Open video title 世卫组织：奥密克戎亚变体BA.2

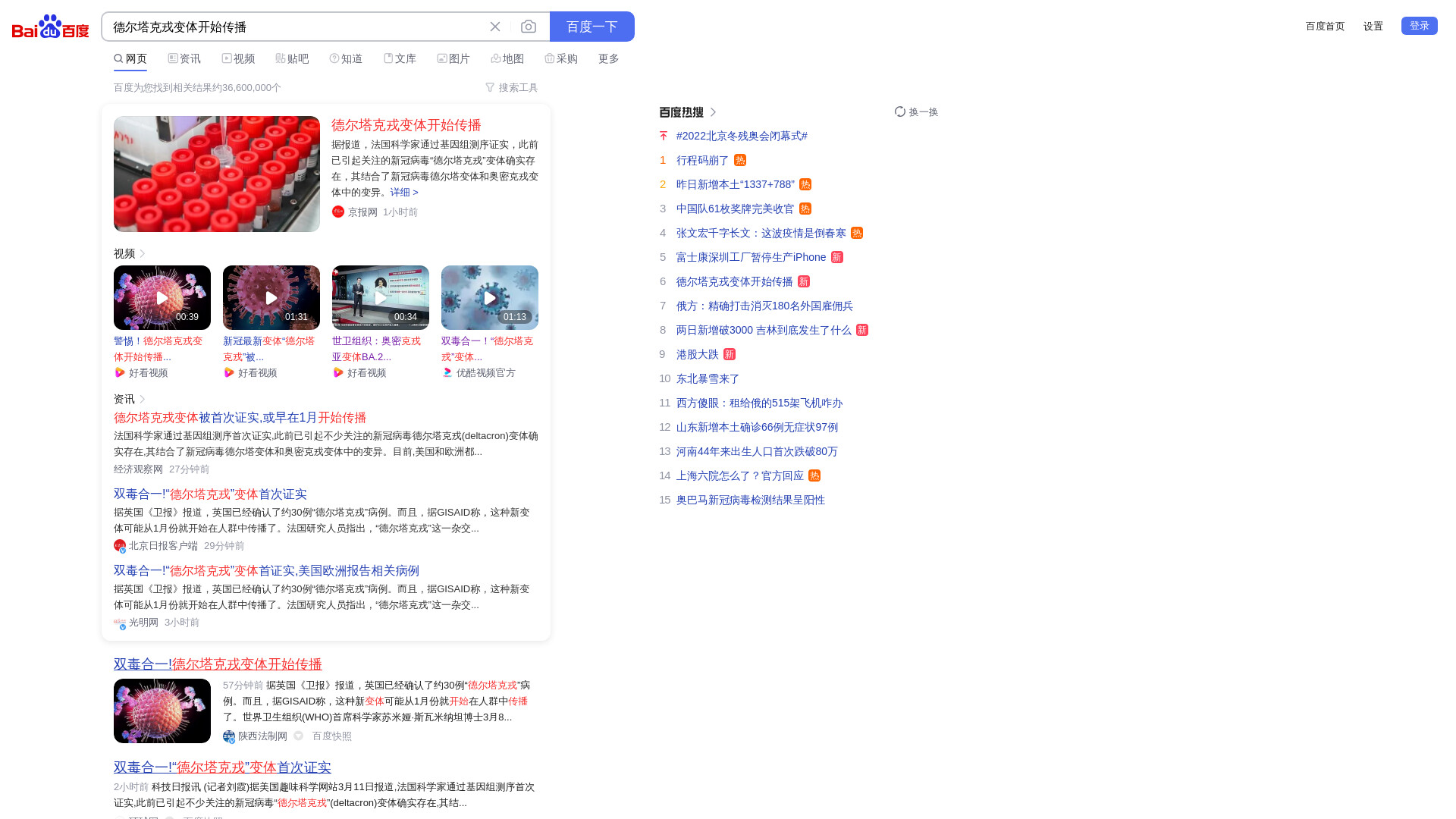(x=377, y=349)
